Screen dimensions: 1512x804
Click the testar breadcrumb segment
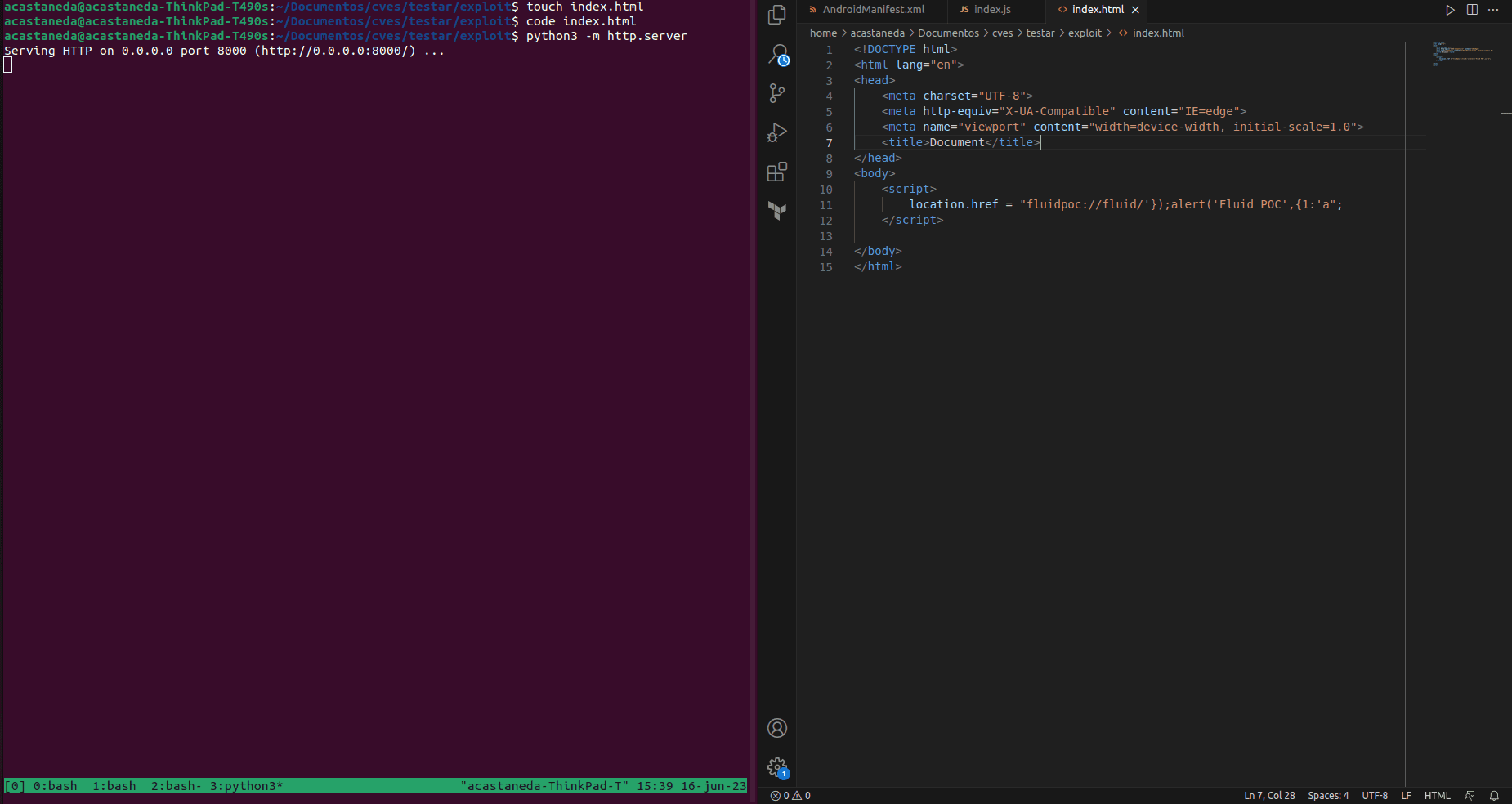(1040, 33)
